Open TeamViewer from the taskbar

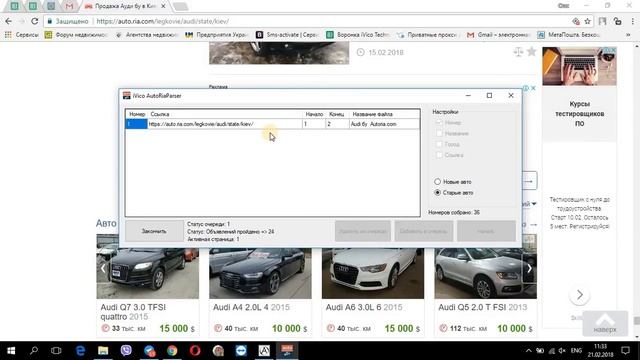pos(241,351)
